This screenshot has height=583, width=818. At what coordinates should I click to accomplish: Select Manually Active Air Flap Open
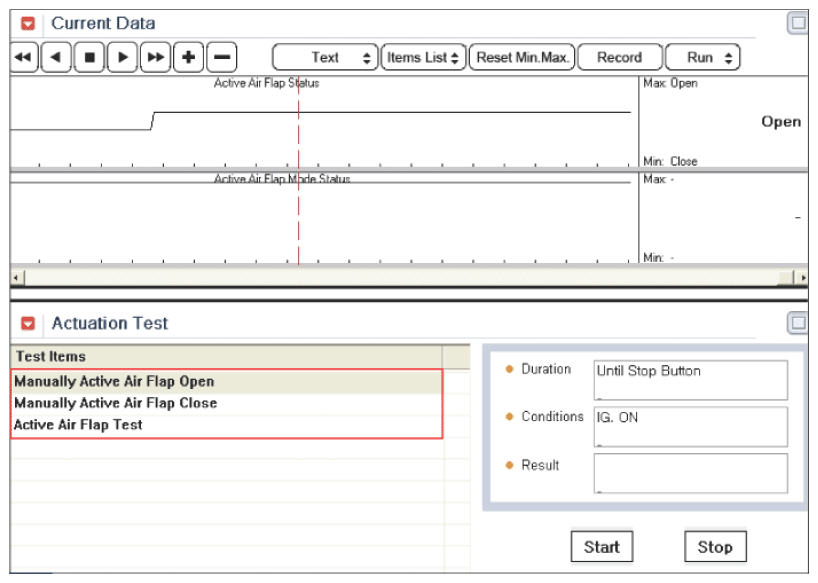click(227, 382)
